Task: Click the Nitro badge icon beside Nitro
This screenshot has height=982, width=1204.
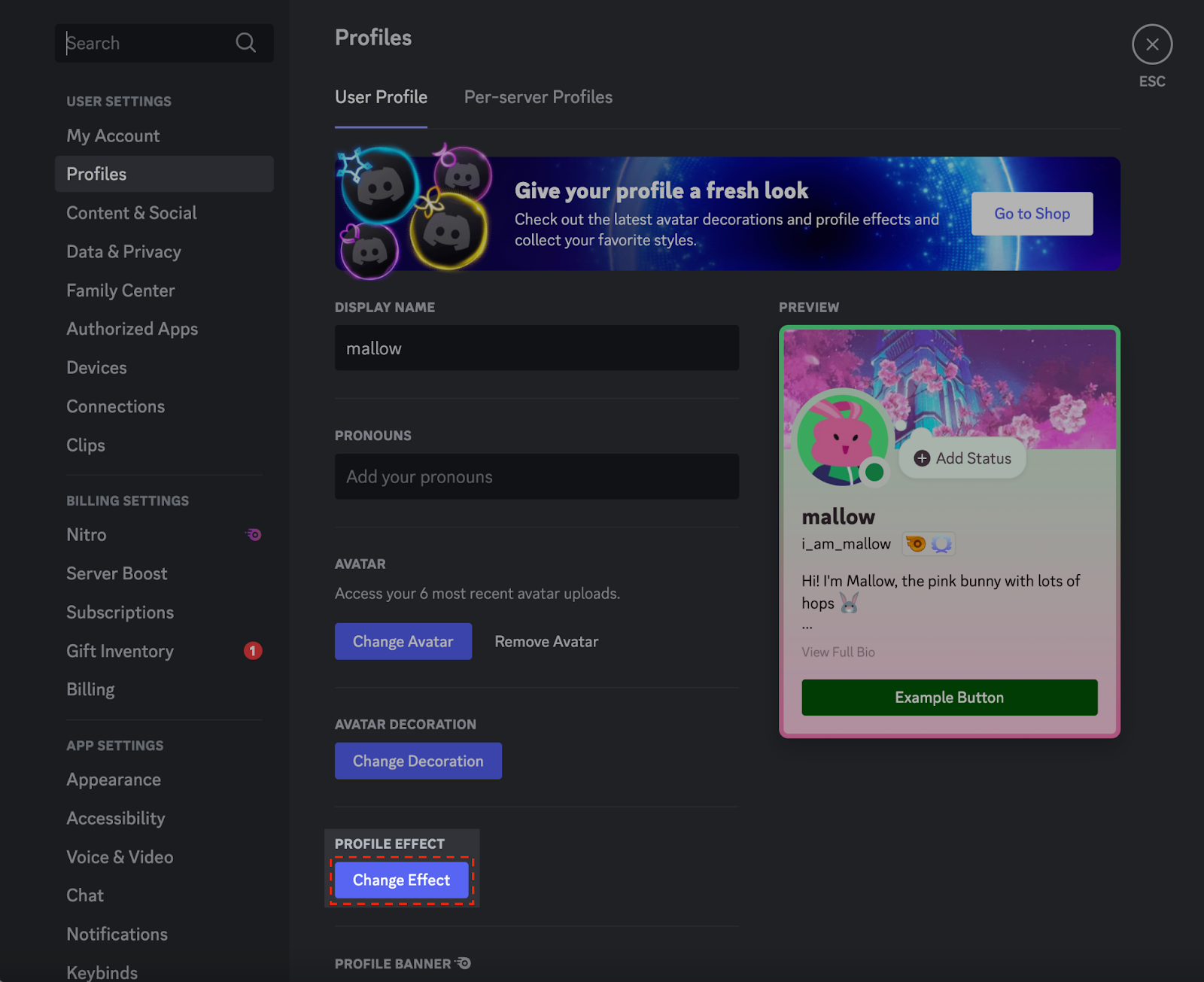Action: pyautogui.click(x=254, y=535)
